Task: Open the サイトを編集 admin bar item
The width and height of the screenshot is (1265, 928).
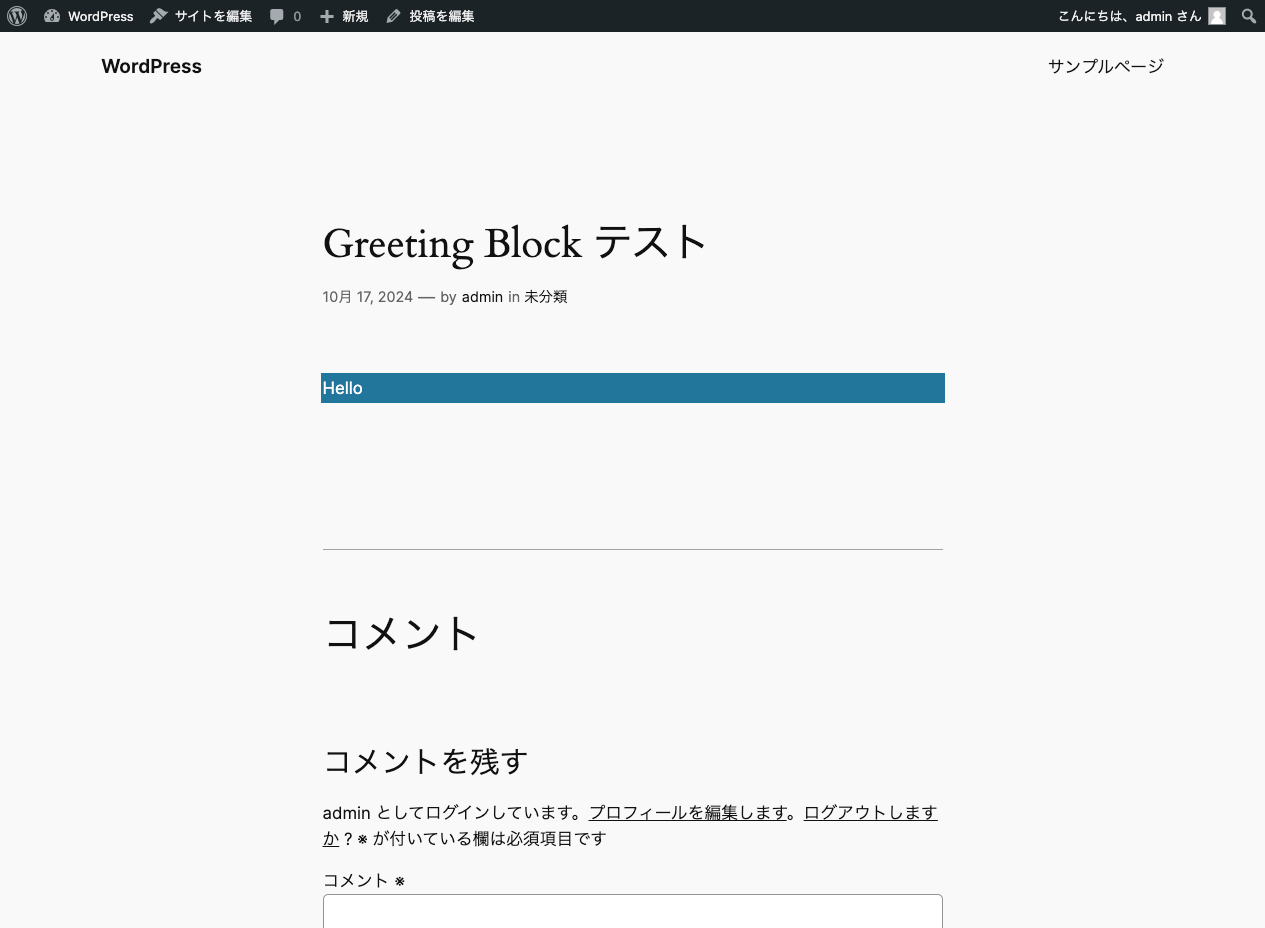Action: coord(201,16)
